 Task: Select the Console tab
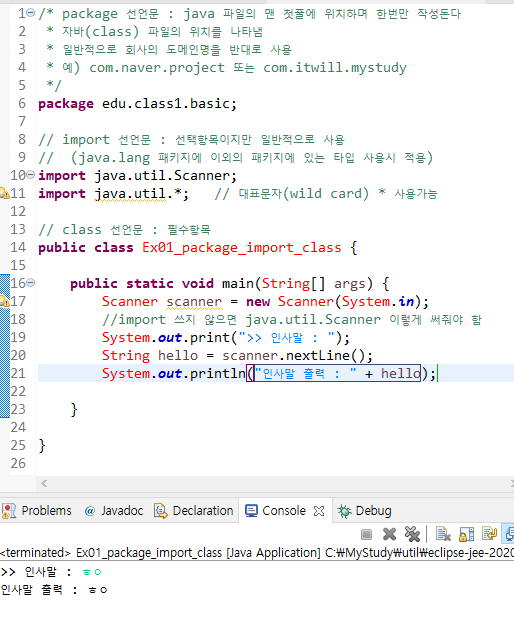point(284,511)
